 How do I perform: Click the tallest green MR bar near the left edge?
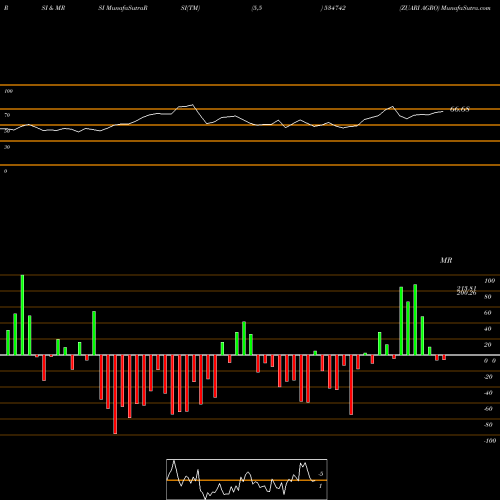click(x=22, y=315)
